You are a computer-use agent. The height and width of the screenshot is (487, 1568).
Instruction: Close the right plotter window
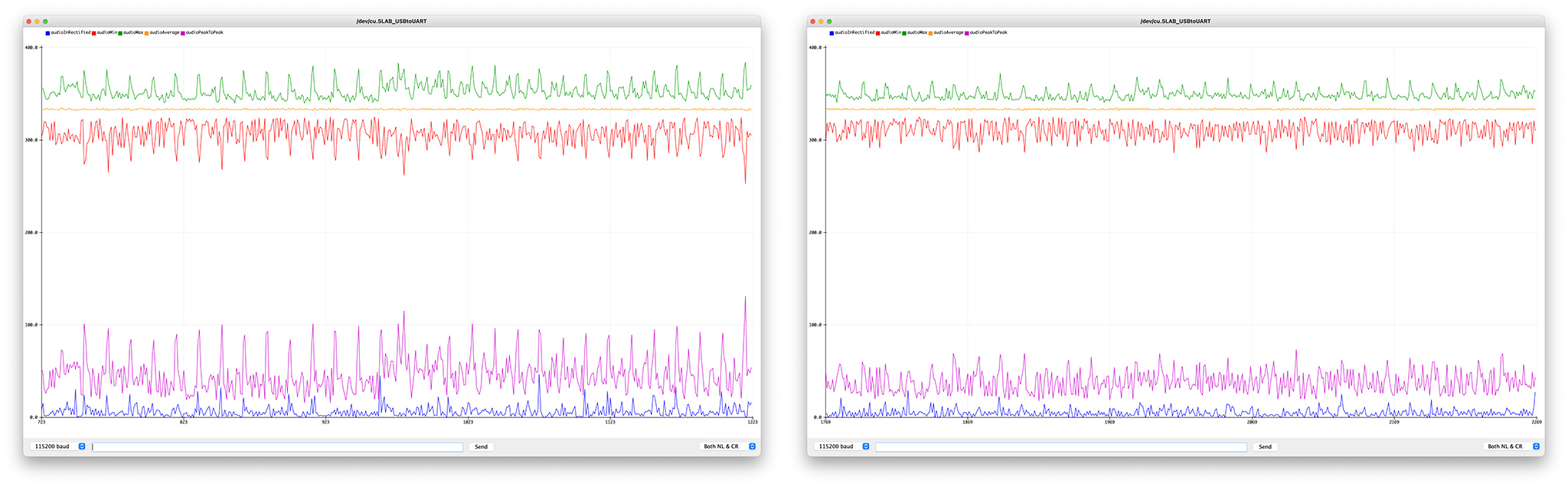812,21
